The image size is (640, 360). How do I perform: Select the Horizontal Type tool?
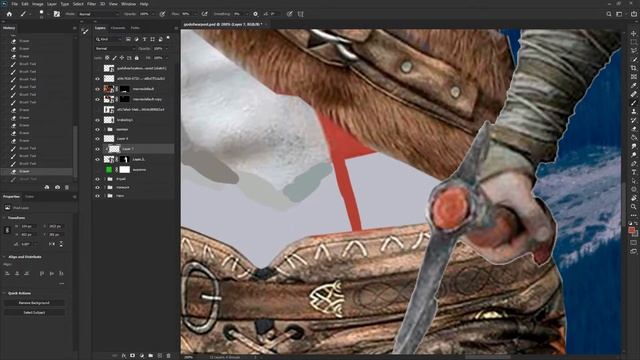[633, 172]
